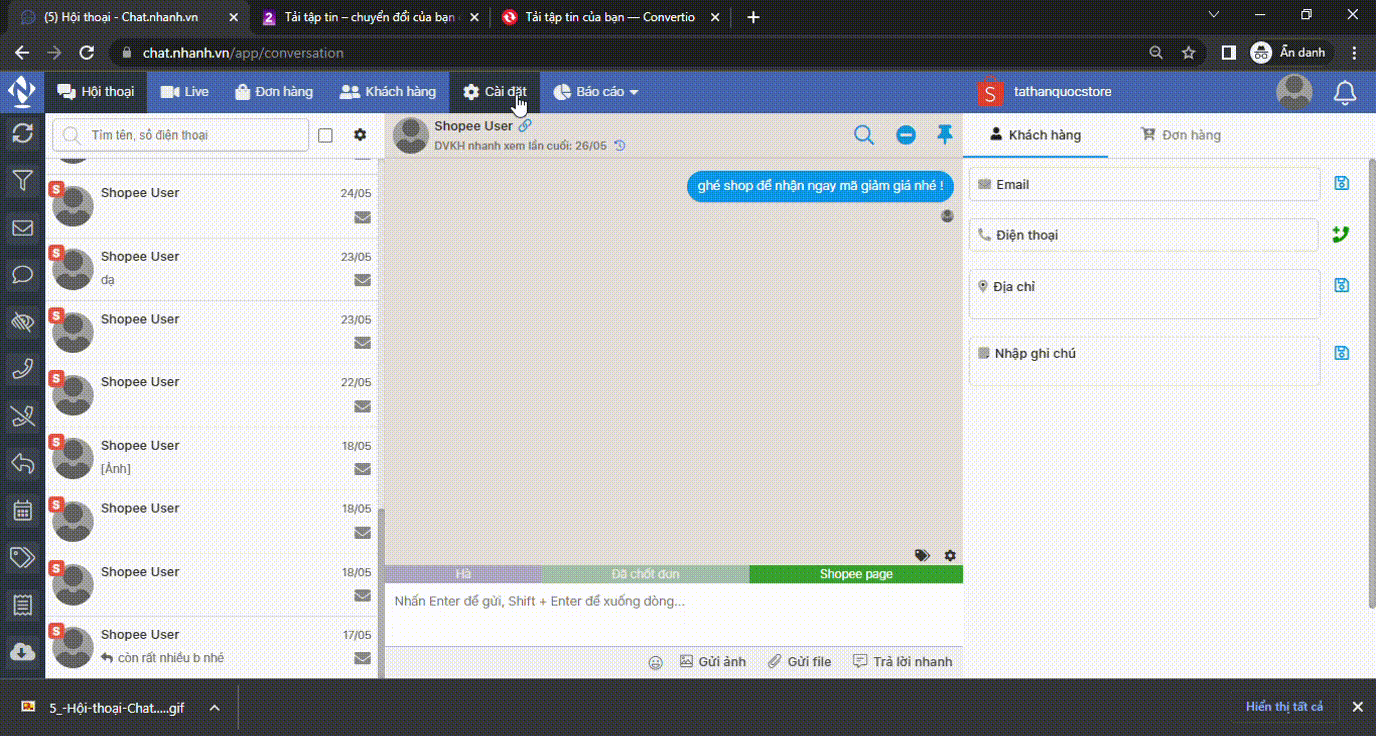Switch to Hội thoại tab
1376x736 pixels.
96,92
